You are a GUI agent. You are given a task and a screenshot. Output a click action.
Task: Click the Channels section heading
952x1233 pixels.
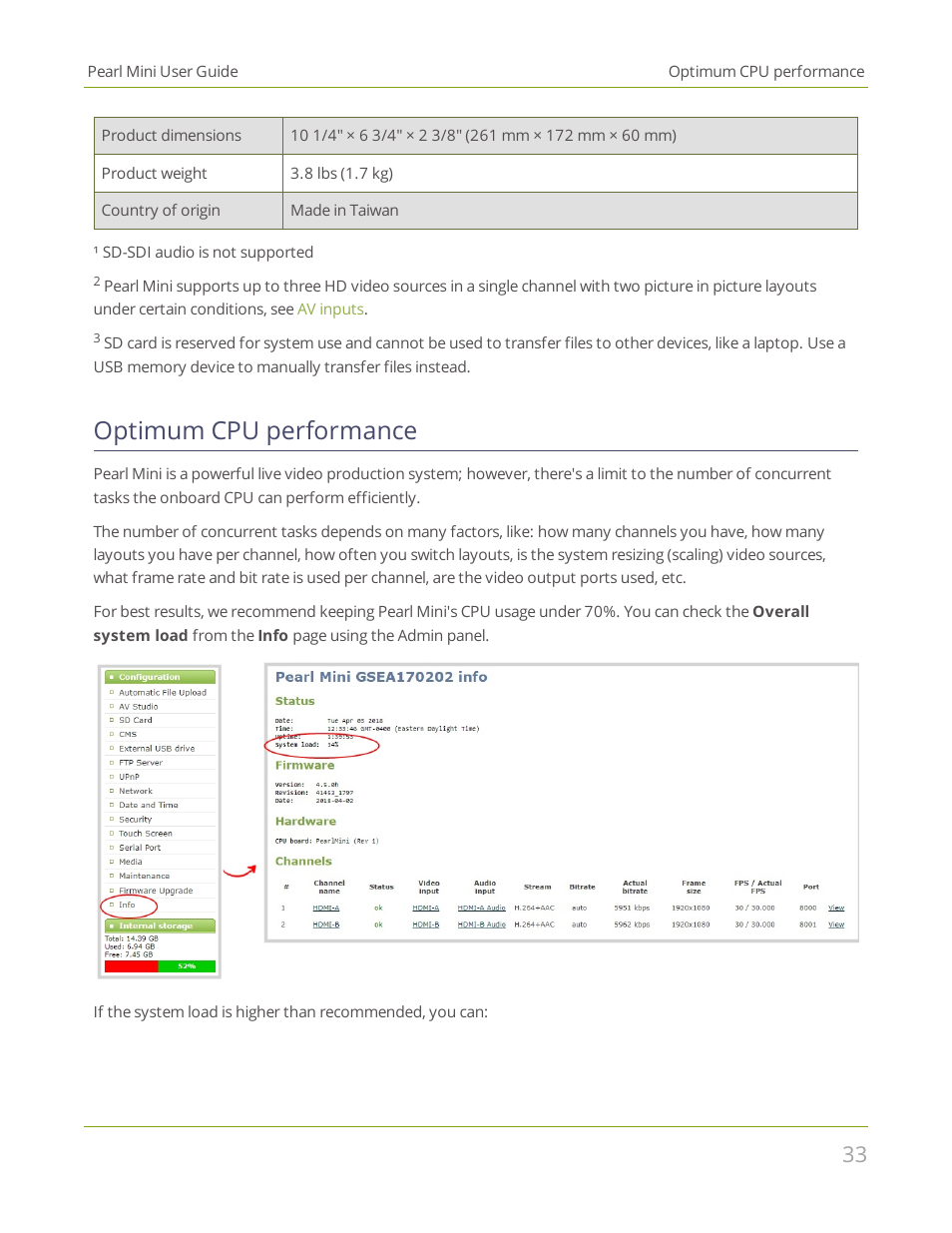pyautogui.click(x=303, y=862)
